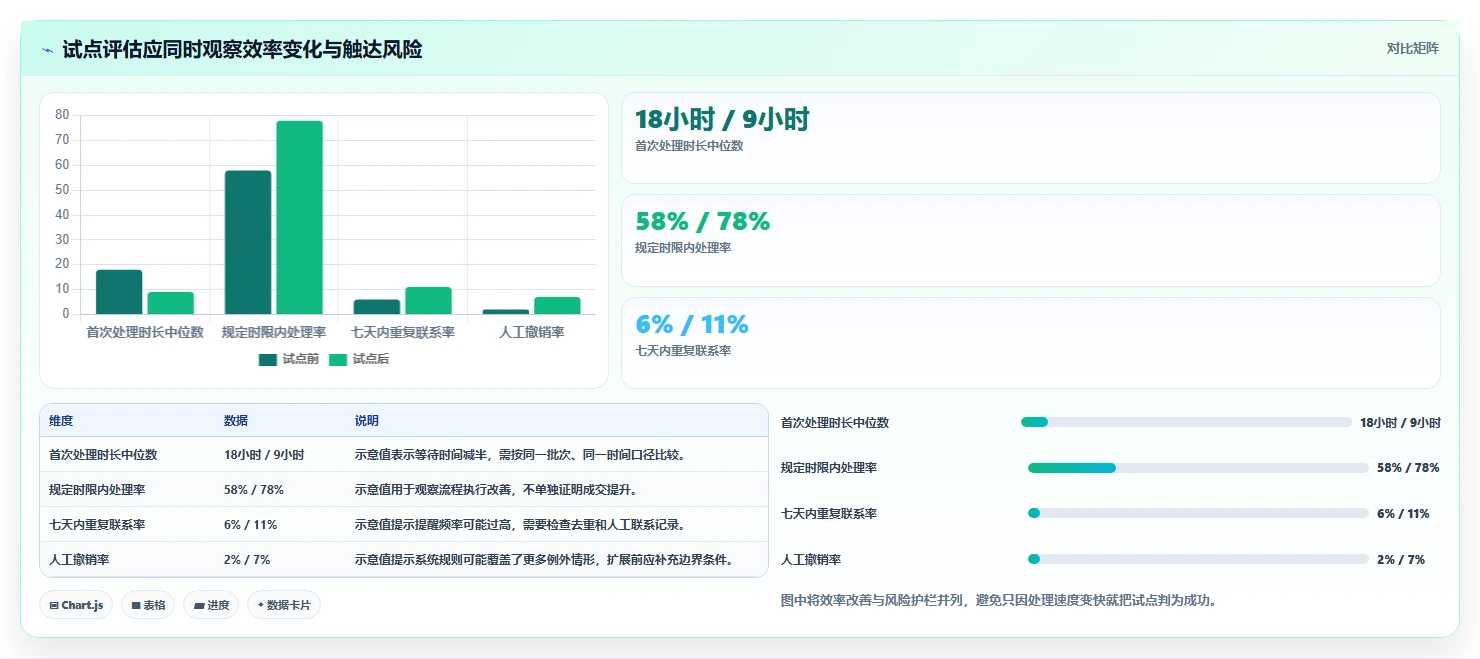
Task: Toggle the 试点后 legend entry in the chart
Action: click(x=358, y=360)
